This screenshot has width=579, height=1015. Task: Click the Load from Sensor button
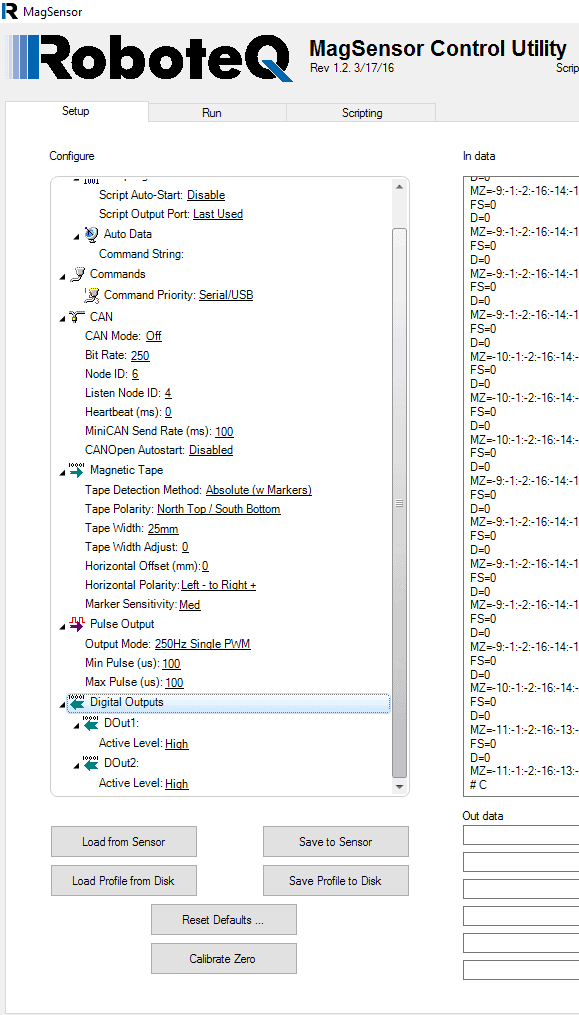pyautogui.click(x=124, y=842)
